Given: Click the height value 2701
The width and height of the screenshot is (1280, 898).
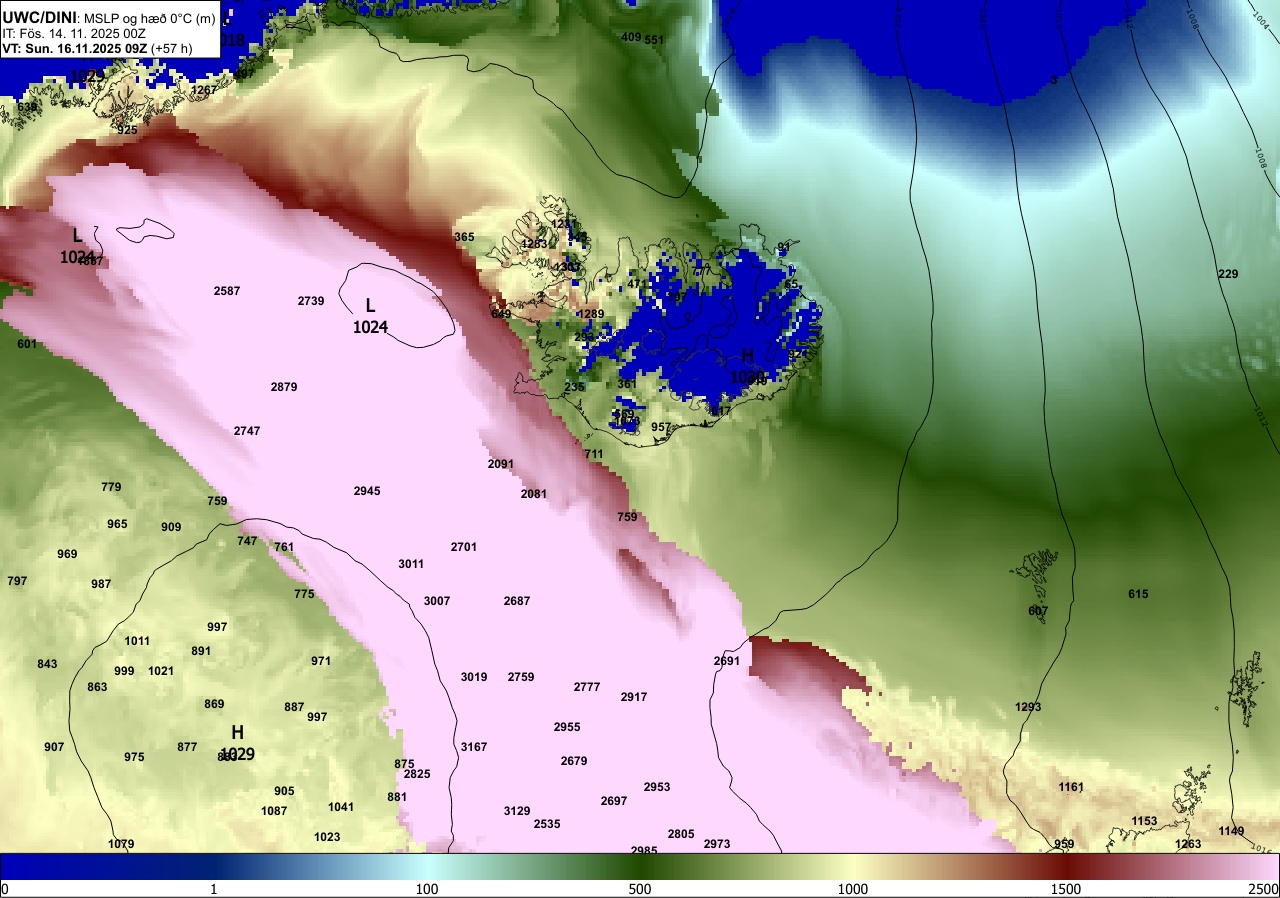Looking at the screenshot, I should [464, 547].
